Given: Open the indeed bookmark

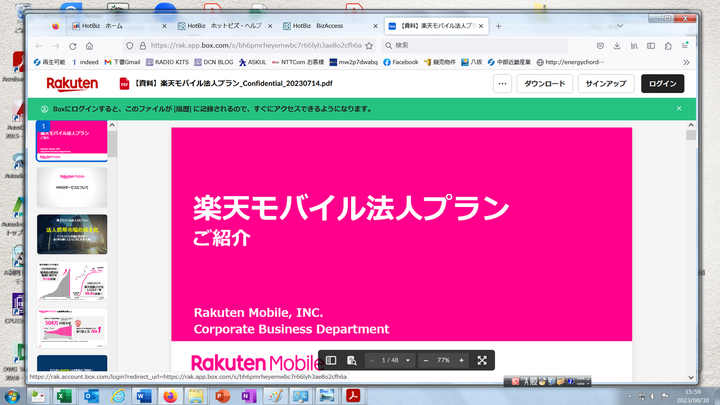Looking at the screenshot, I should (x=85, y=62).
